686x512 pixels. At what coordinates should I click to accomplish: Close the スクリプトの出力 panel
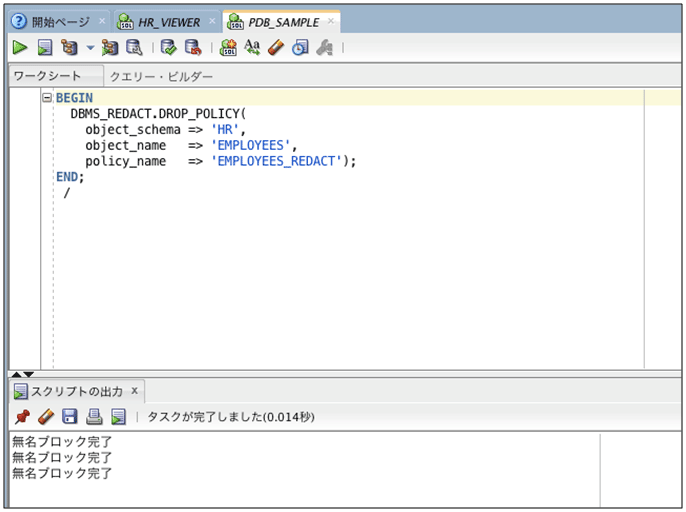[x=135, y=390]
